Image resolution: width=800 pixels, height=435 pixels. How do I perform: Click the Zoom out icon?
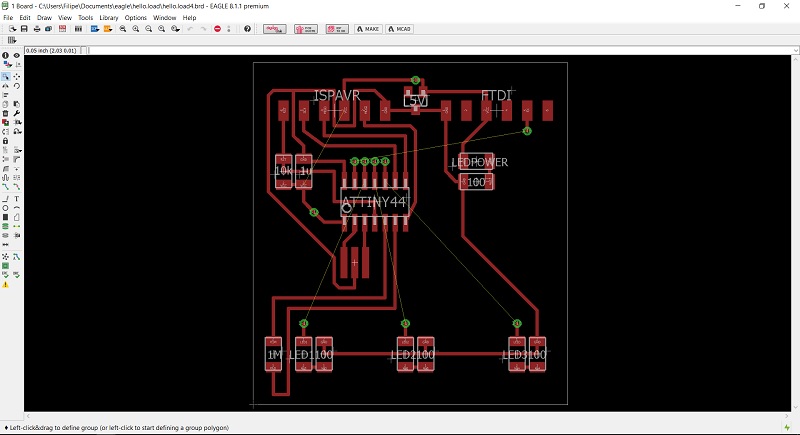click(148, 29)
